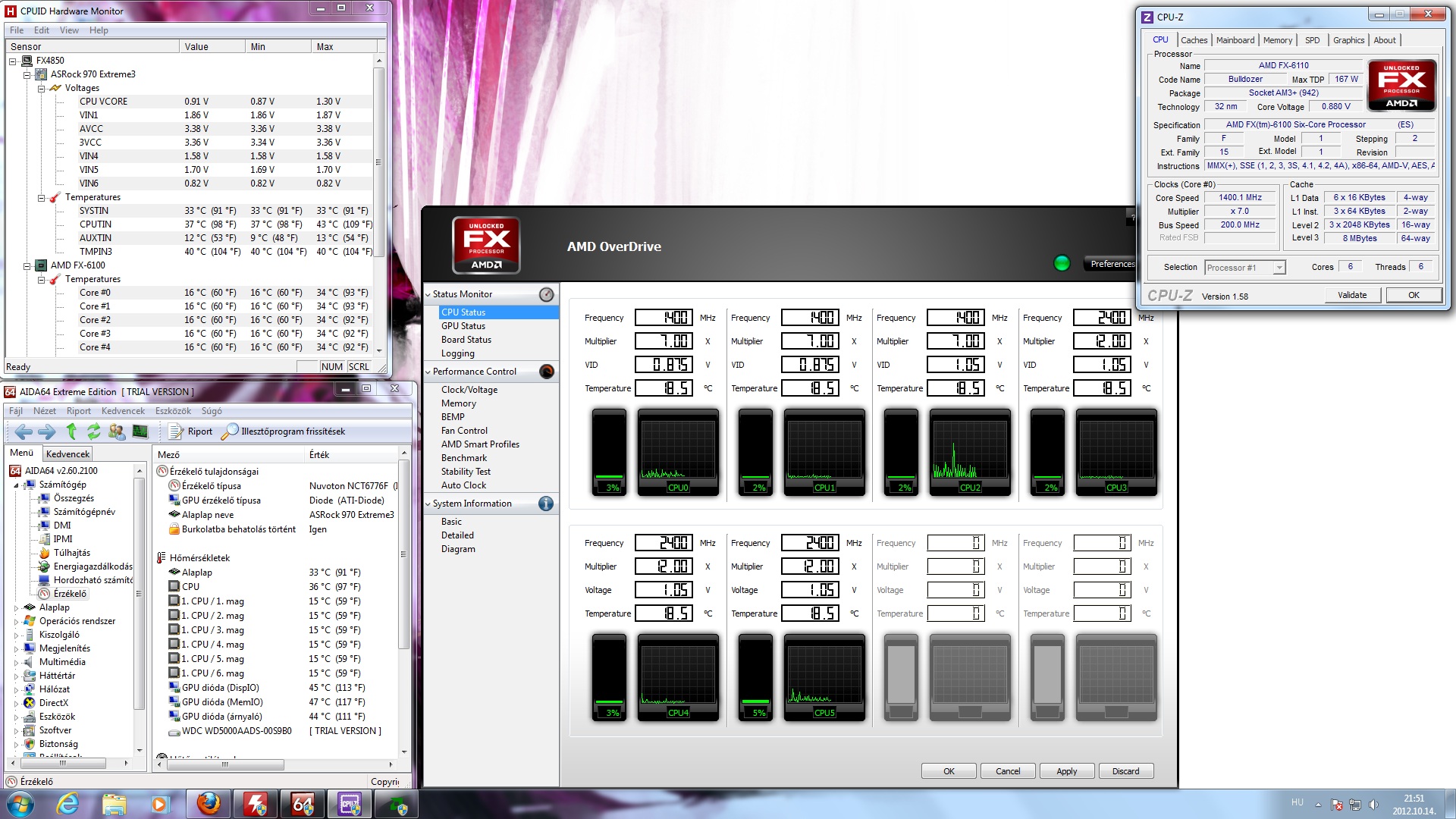Click the green status indicator in AMD OverDrive
Image resolution: width=1456 pixels, height=819 pixels.
(1062, 263)
